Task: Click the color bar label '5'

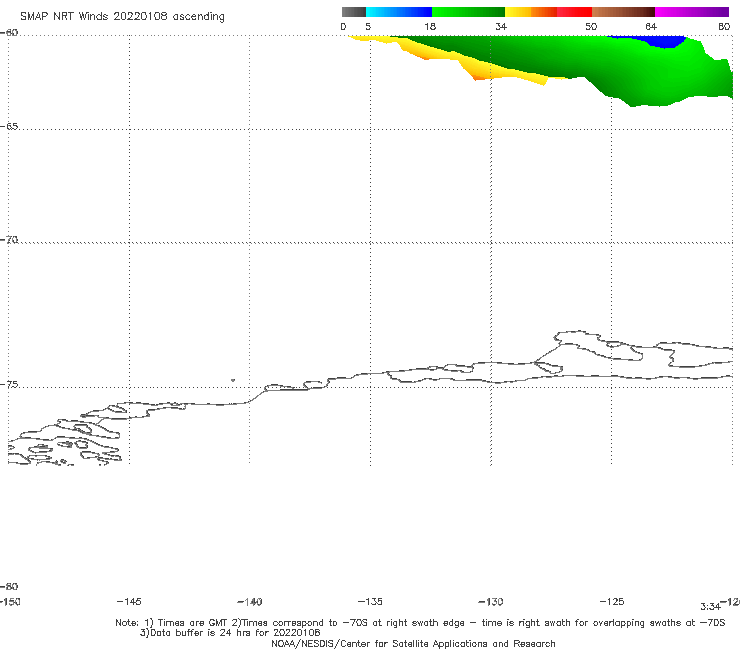Action: (368, 27)
